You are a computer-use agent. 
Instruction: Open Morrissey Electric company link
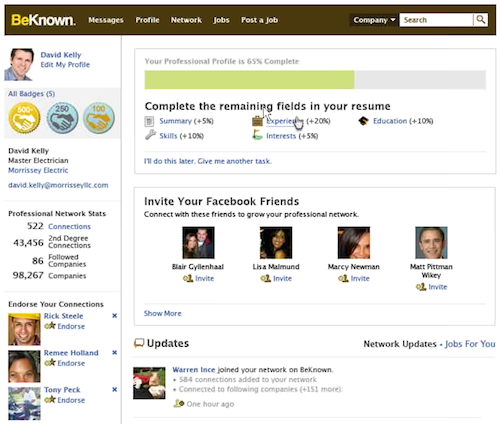(x=38, y=170)
